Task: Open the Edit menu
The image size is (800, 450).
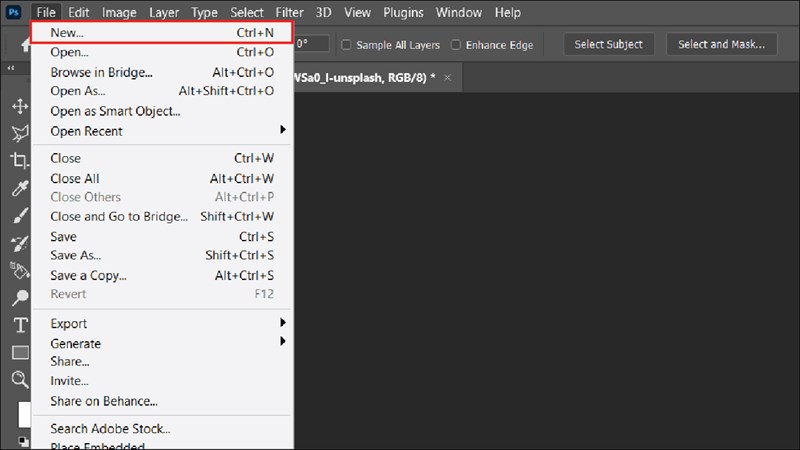Action: pyautogui.click(x=79, y=12)
